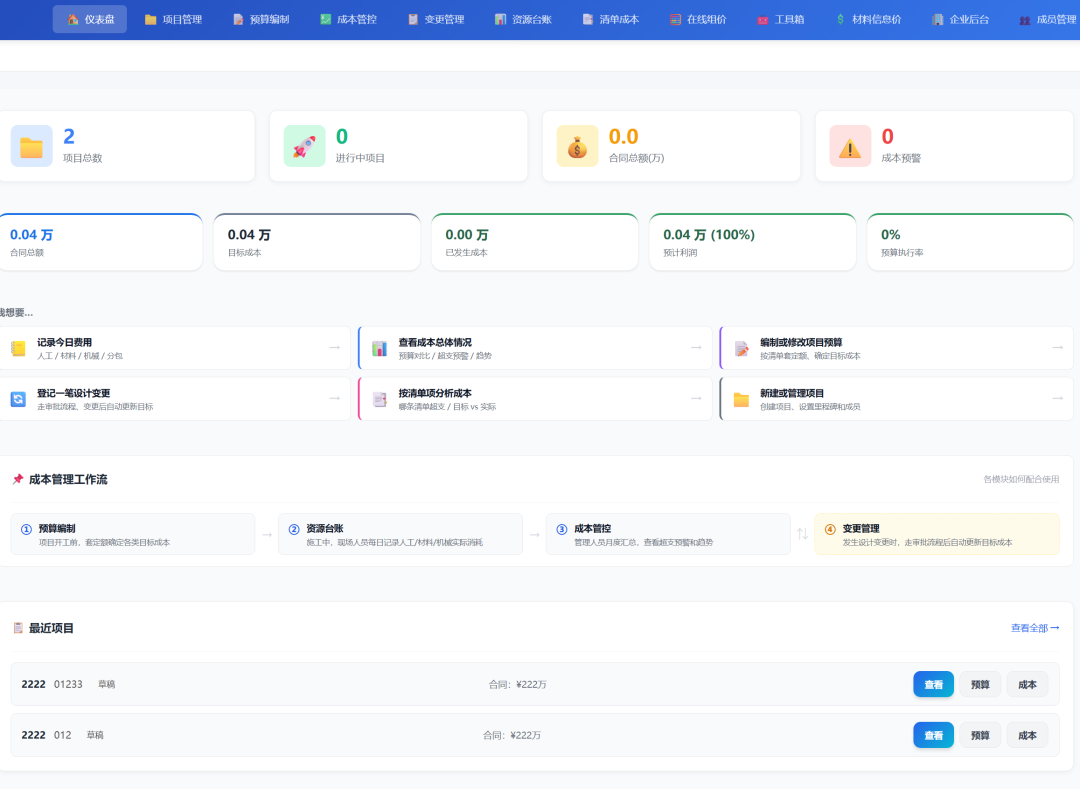
Task: Click the money bag icon for 合同总额
Action: (x=577, y=147)
